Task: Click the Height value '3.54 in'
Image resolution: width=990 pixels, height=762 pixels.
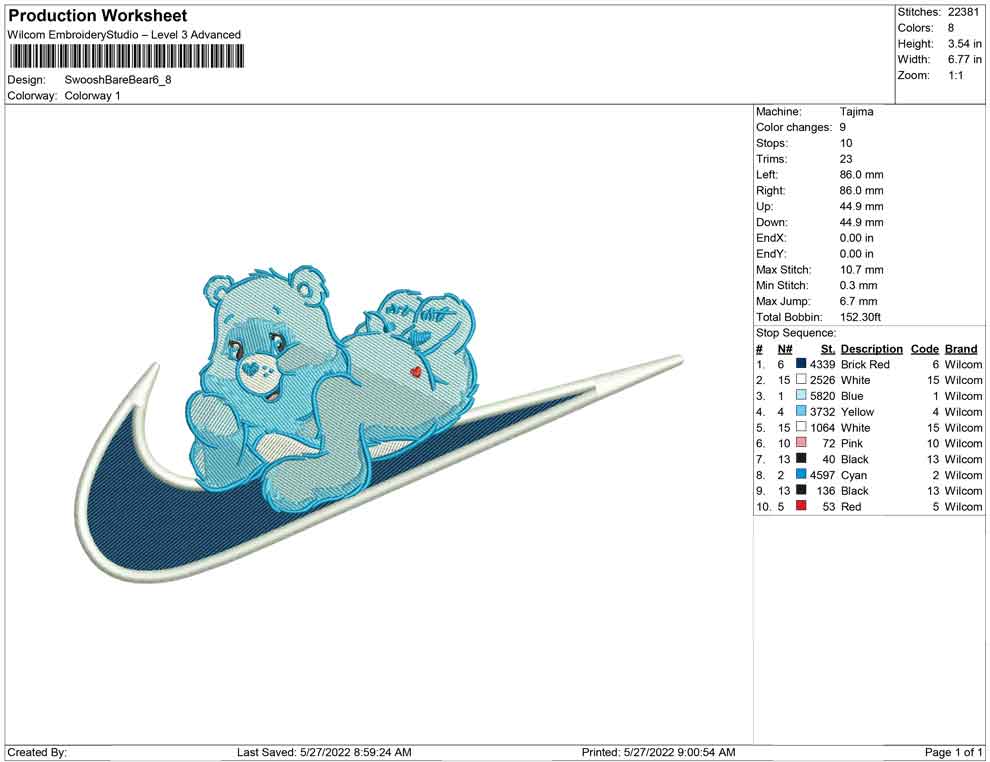Action: click(965, 44)
